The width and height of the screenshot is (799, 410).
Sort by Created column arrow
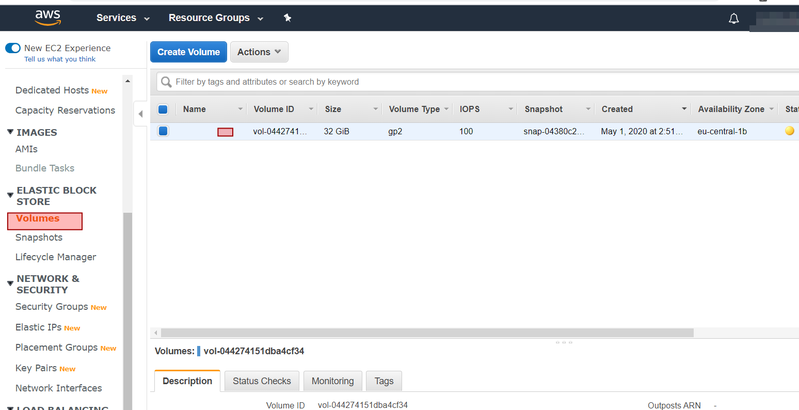[x=684, y=109]
